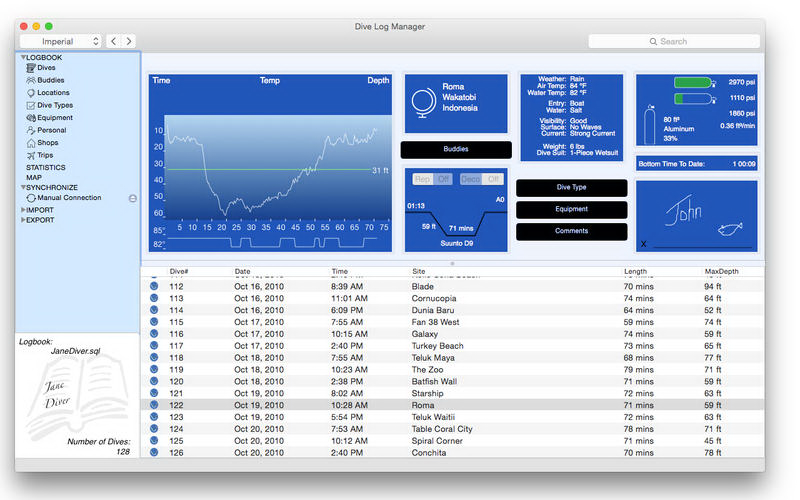Image resolution: width=800 pixels, height=500 pixels.
Task: Click the scuba tank cylinder icon
Action: (649, 124)
